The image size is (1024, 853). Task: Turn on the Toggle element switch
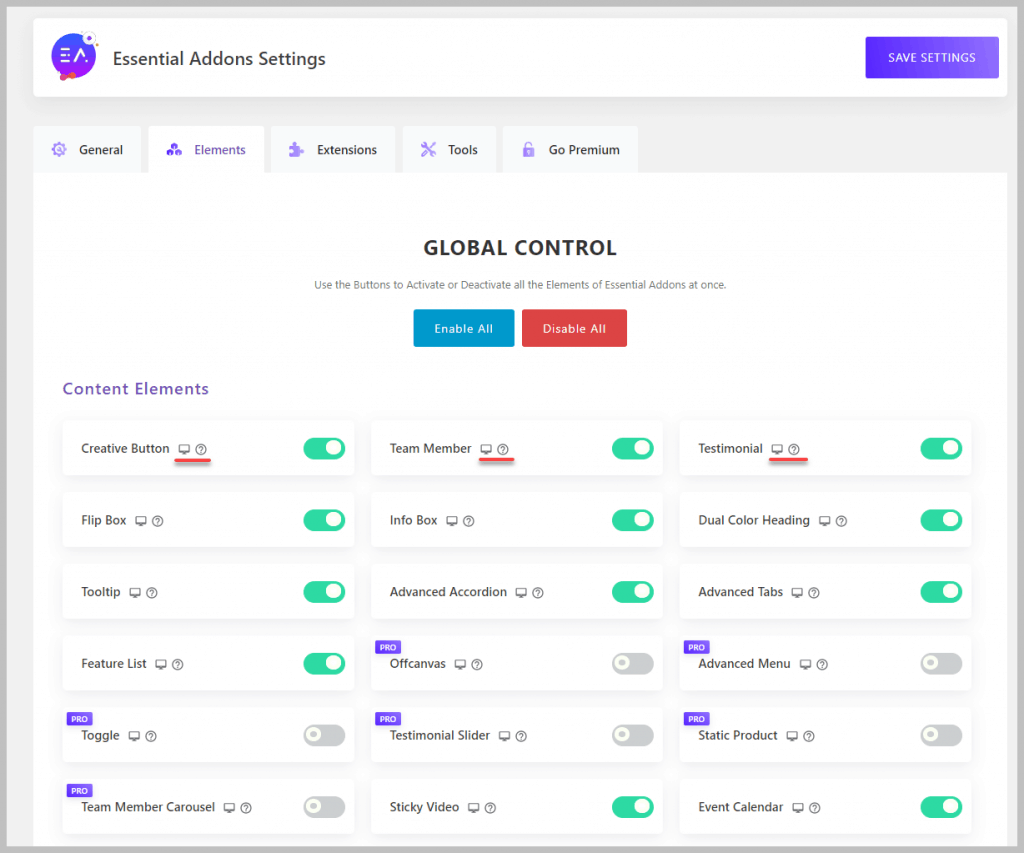(325, 736)
